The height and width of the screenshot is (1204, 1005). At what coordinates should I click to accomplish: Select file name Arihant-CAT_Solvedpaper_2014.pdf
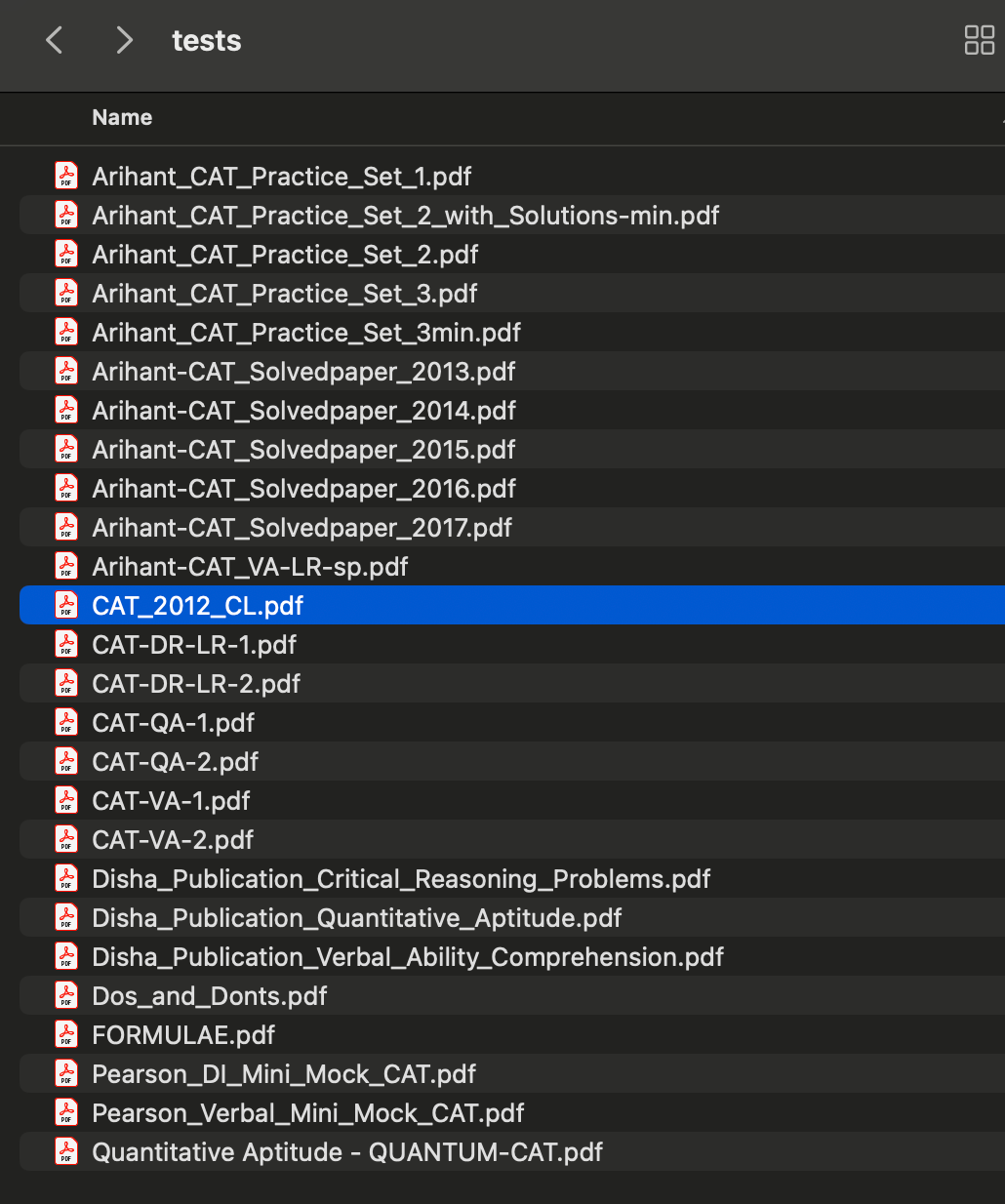(303, 411)
